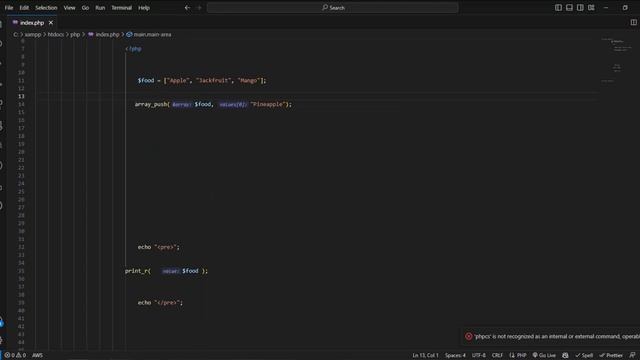Image resolution: width=640 pixels, height=360 pixels.
Task: Toggle the bottom panel layout icon
Action: coord(569,7)
